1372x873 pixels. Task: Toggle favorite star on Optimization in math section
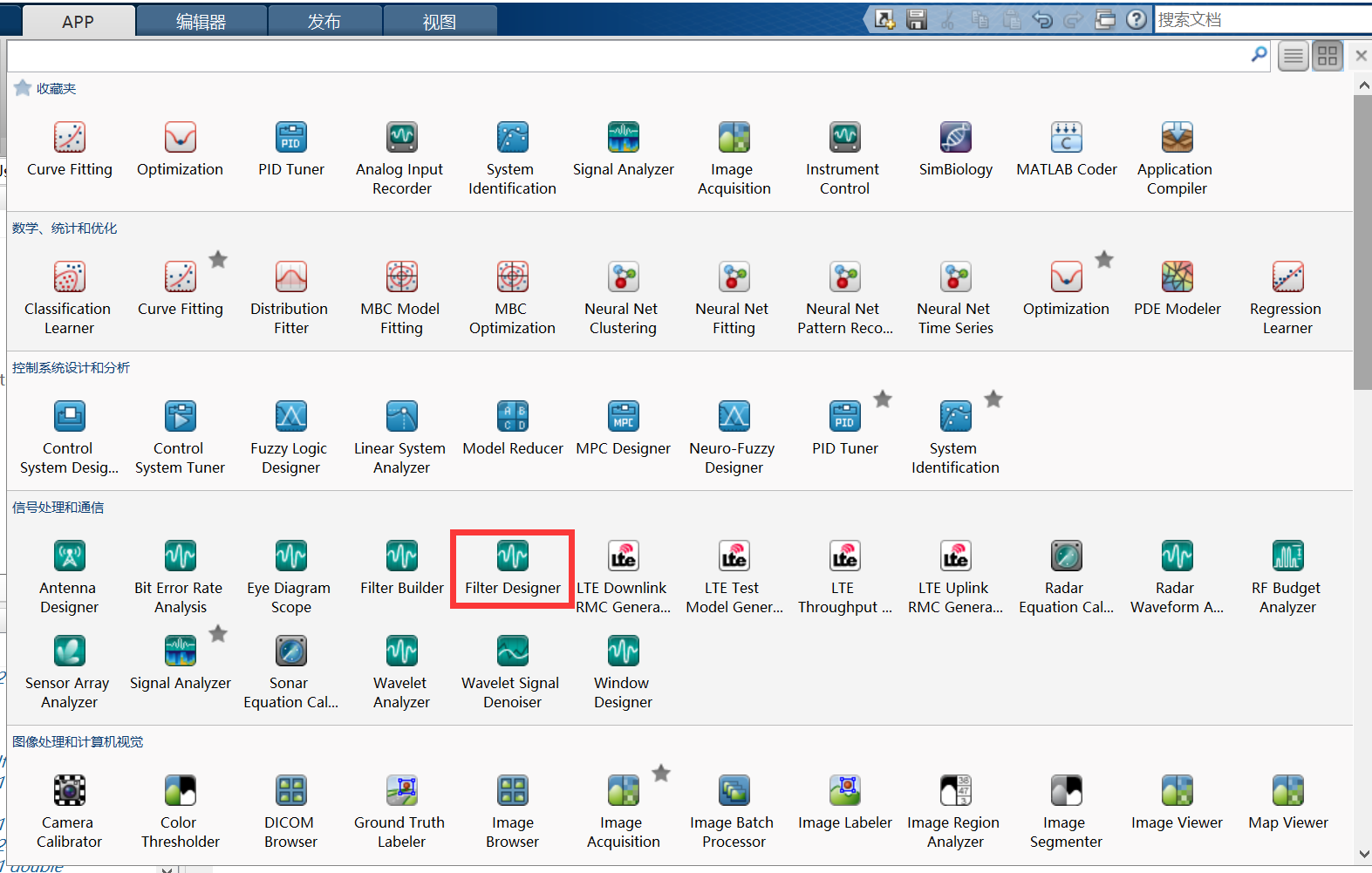[x=1104, y=259]
